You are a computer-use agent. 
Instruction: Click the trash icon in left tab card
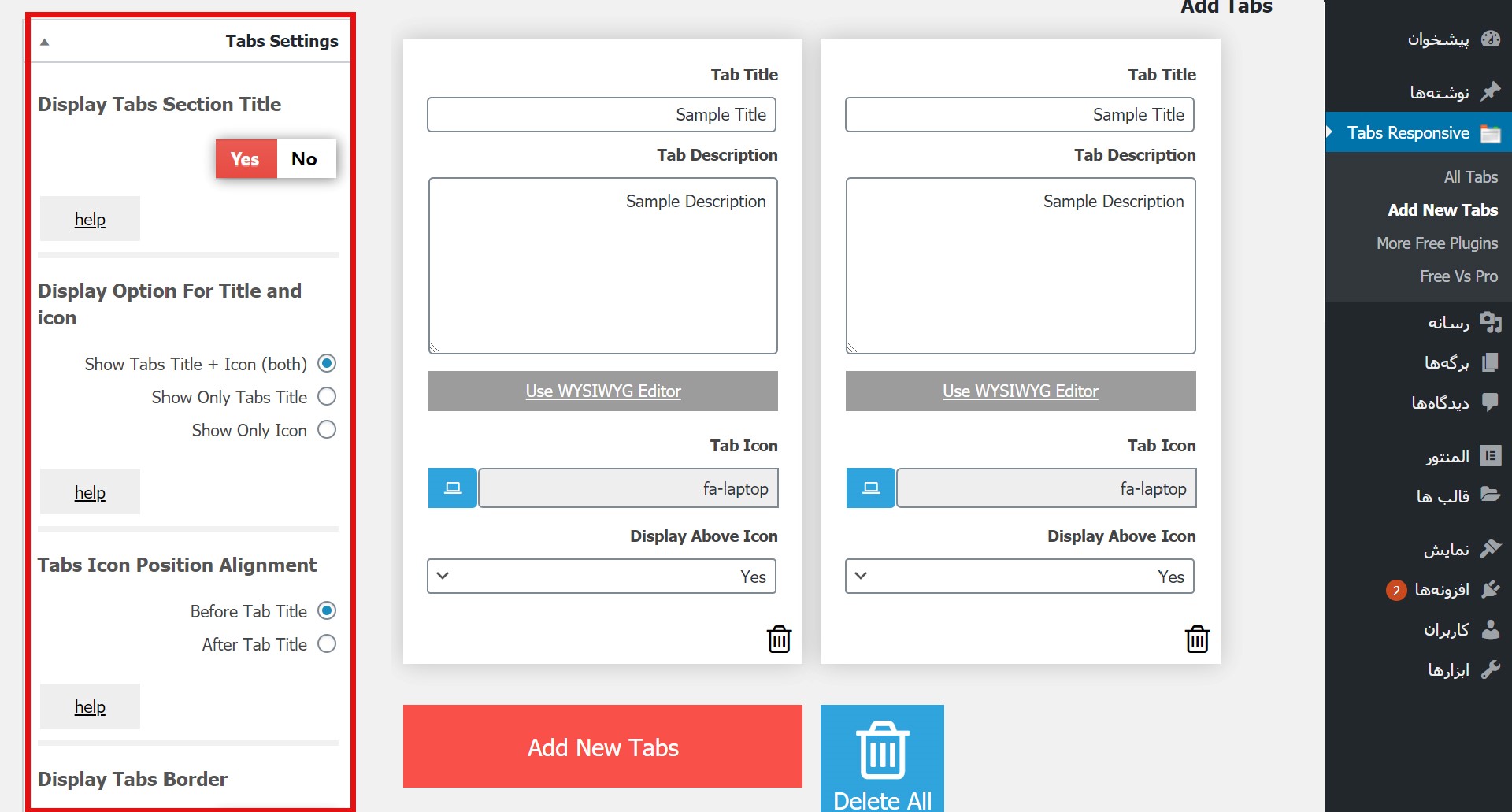(780, 639)
